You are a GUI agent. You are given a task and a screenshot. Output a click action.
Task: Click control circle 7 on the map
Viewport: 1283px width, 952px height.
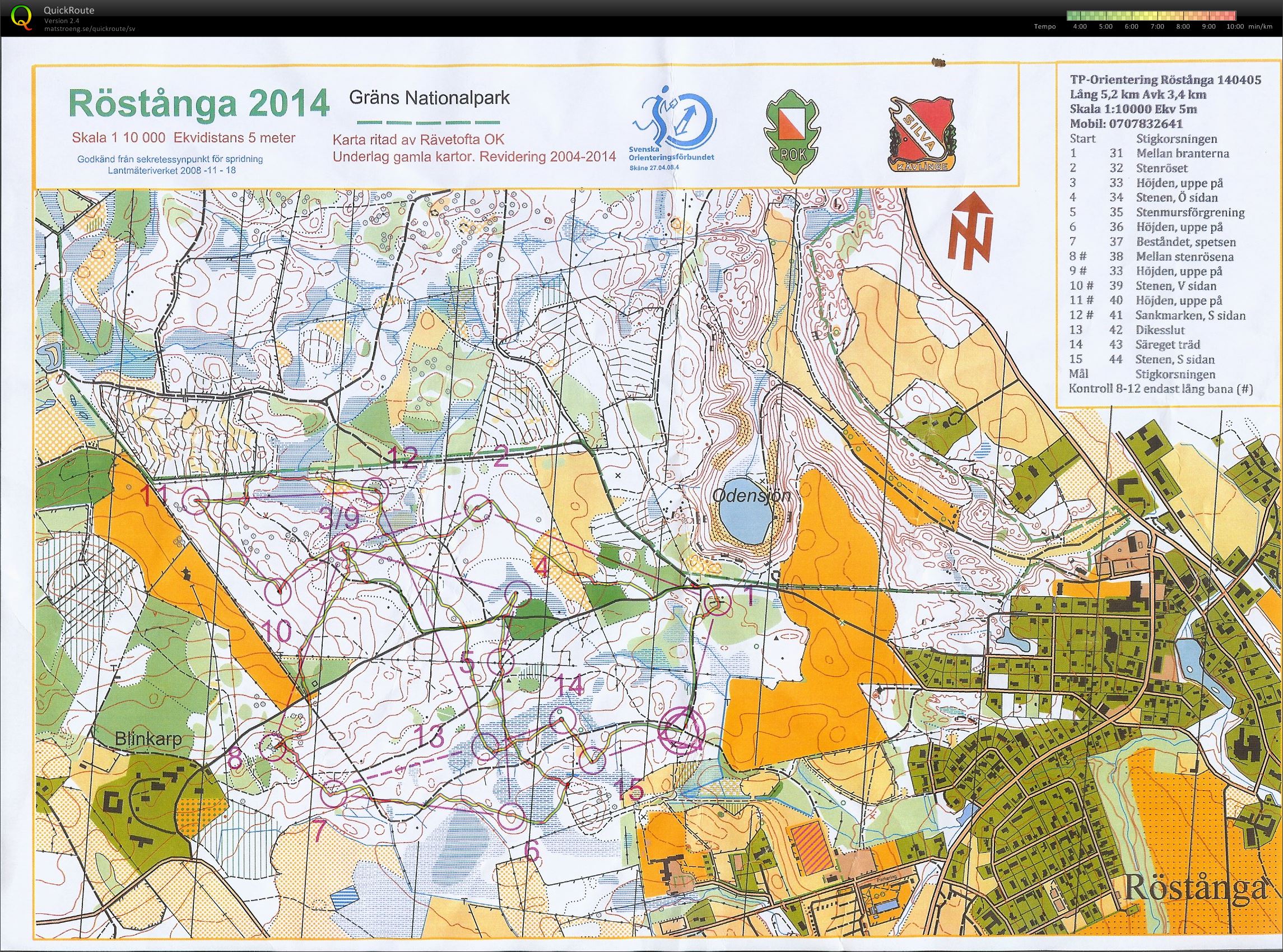(x=333, y=792)
